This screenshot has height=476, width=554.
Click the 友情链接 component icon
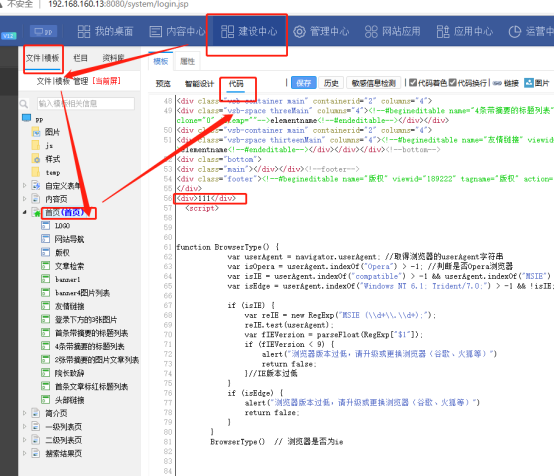click(x=45, y=306)
